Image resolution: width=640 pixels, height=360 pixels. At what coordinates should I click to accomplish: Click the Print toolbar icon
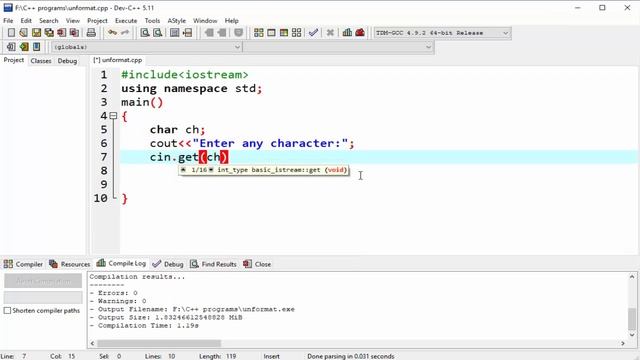coord(91,33)
